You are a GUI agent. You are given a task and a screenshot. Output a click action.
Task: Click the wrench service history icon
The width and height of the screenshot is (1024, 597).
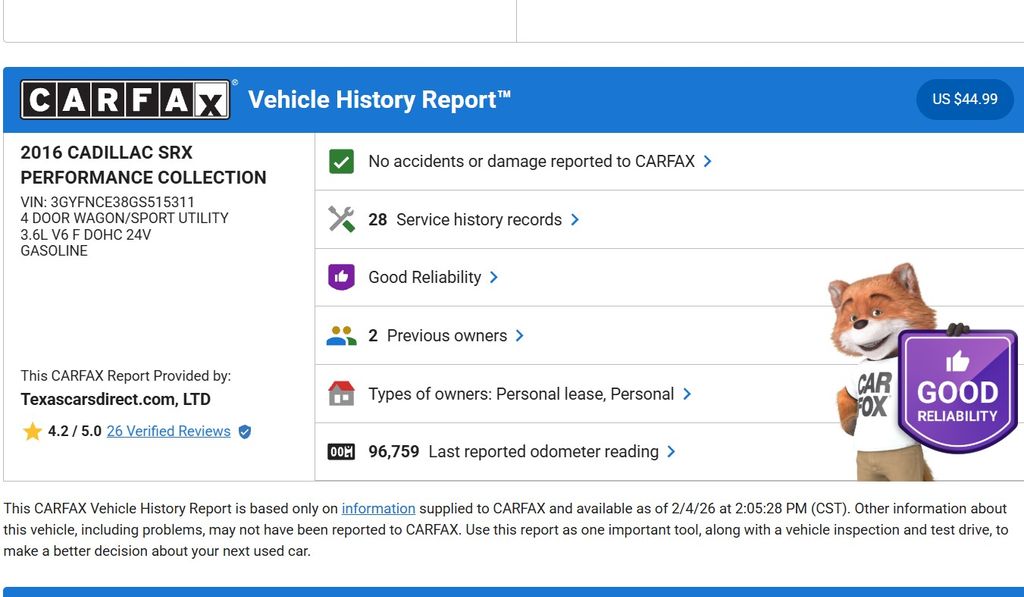click(341, 219)
